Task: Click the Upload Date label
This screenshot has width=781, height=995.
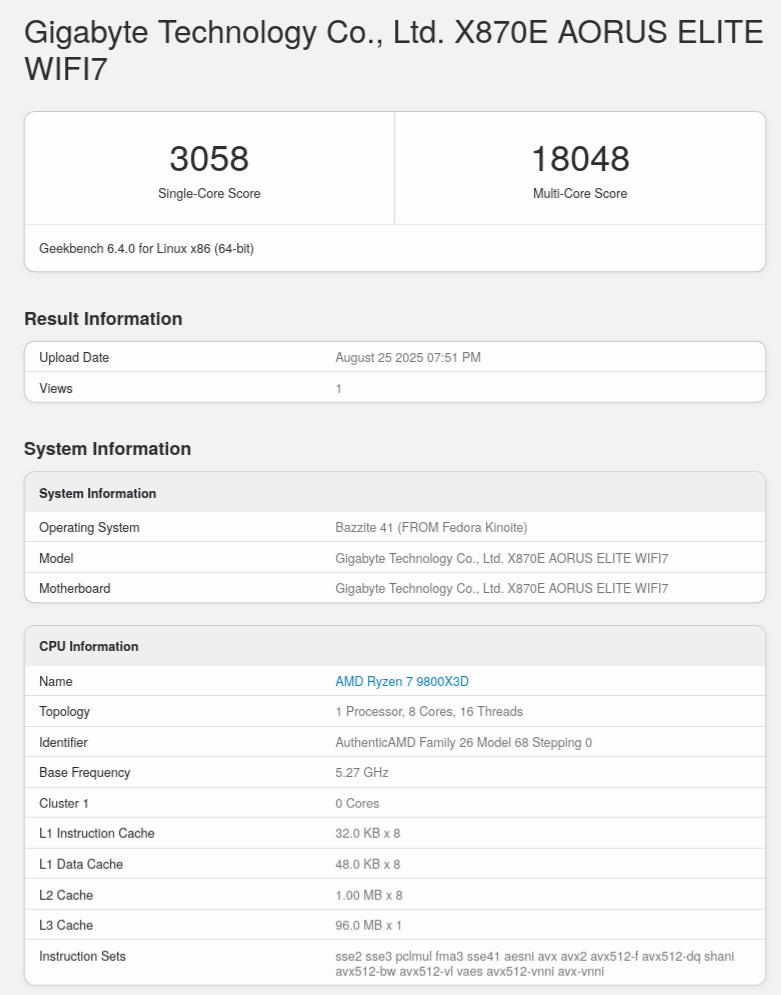Action: pyautogui.click(x=74, y=358)
